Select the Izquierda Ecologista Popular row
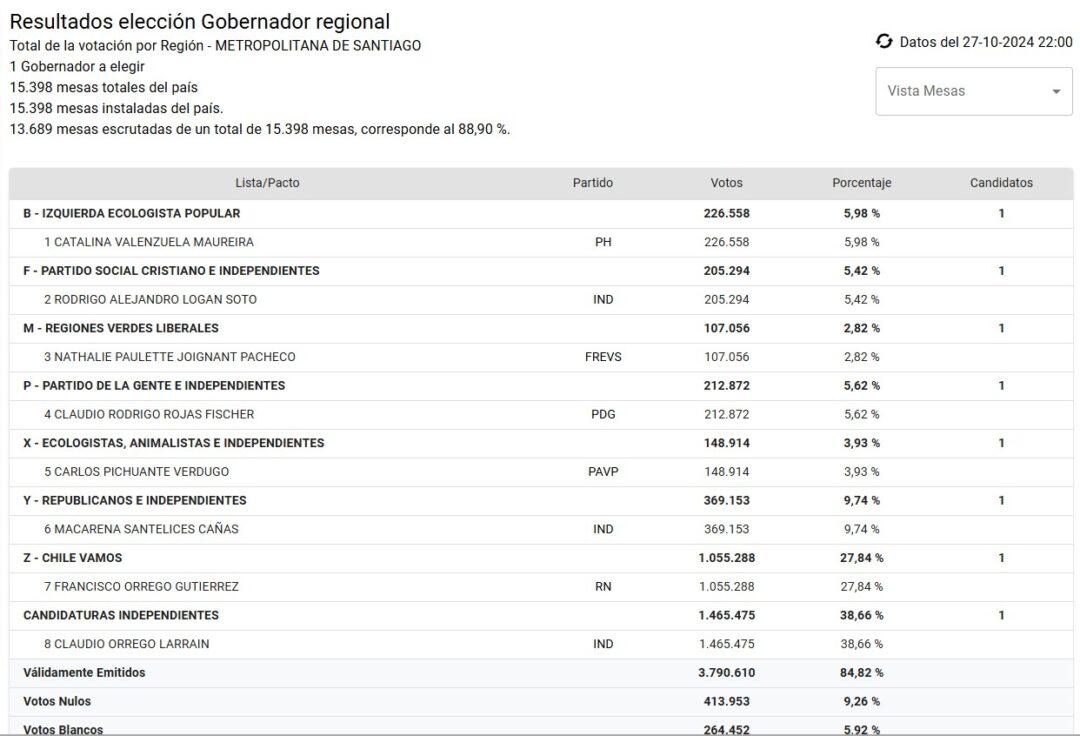The width and height of the screenshot is (1080, 736). (x=131, y=213)
